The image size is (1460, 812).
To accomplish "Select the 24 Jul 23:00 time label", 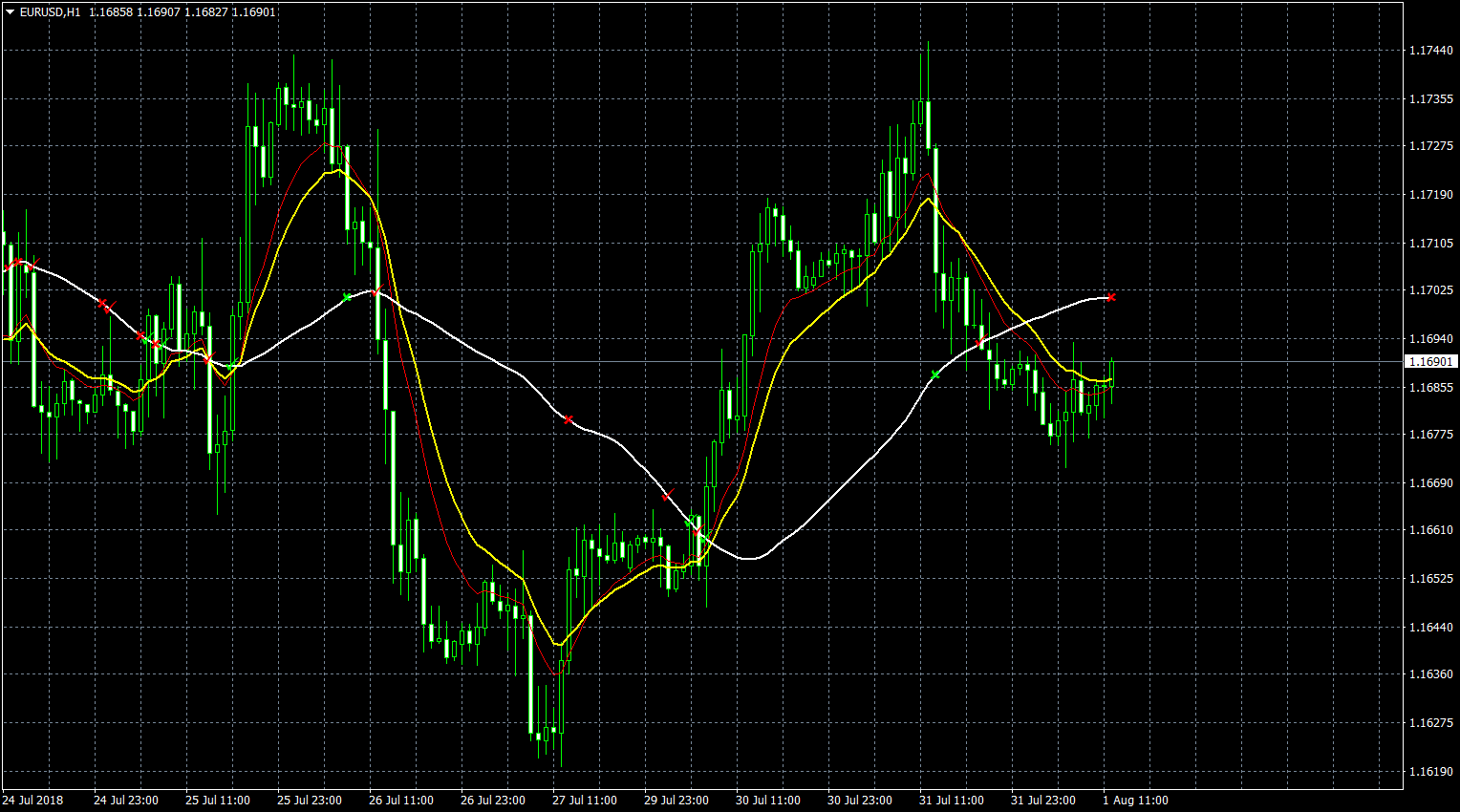I will tap(126, 801).
